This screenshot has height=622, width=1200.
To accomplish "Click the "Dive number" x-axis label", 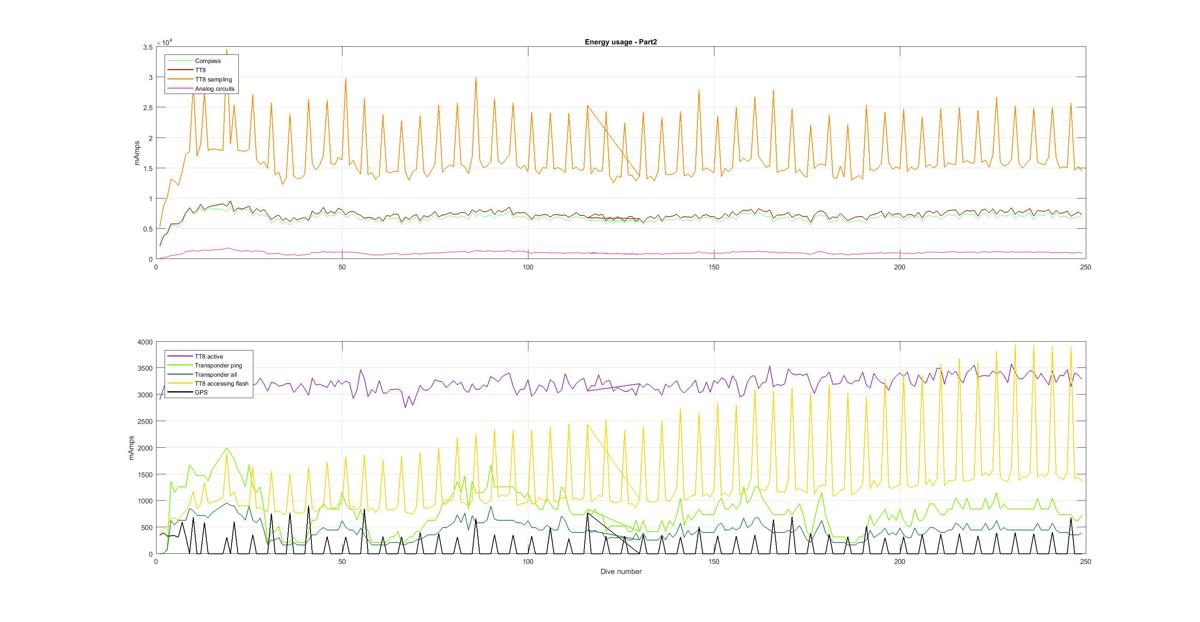I will (620, 572).
